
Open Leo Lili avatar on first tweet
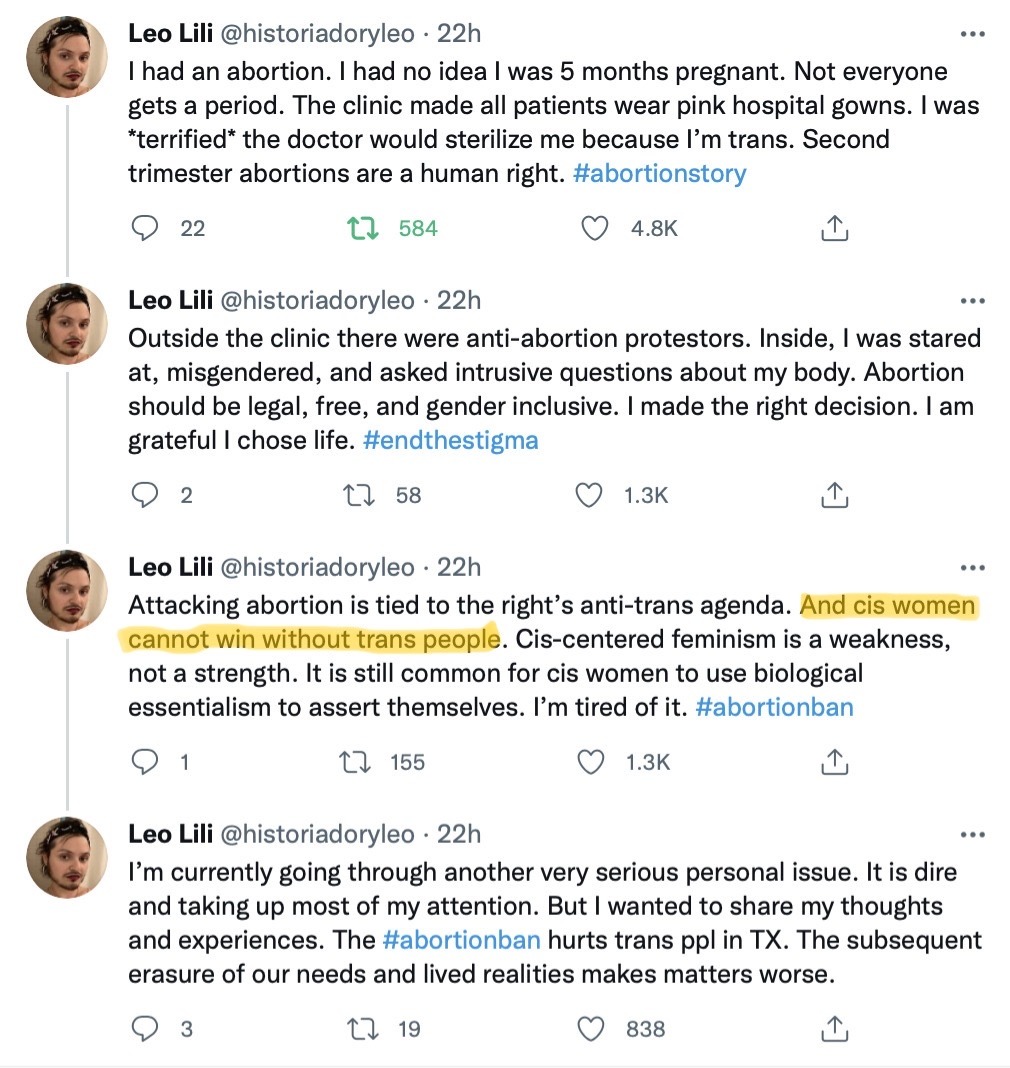pos(67,57)
